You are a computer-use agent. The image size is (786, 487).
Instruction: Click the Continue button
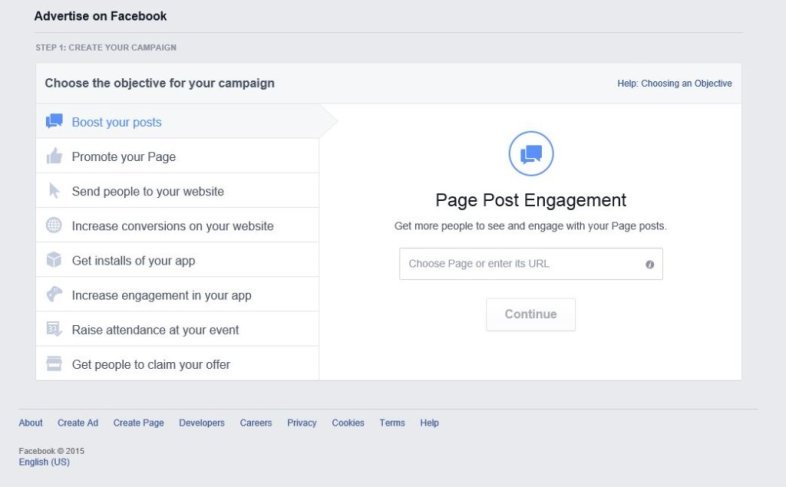[x=531, y=314]
